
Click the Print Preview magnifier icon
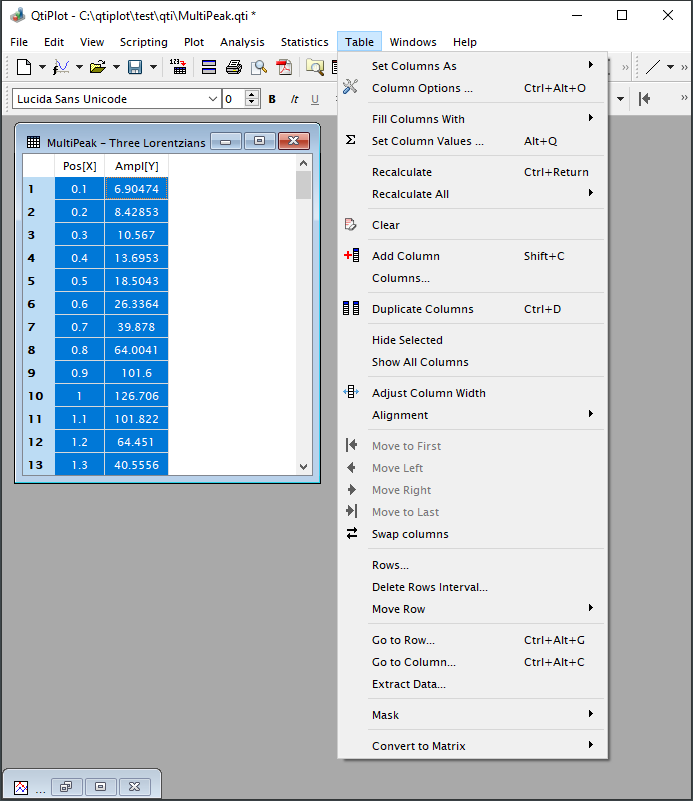[x=259, y=67]
